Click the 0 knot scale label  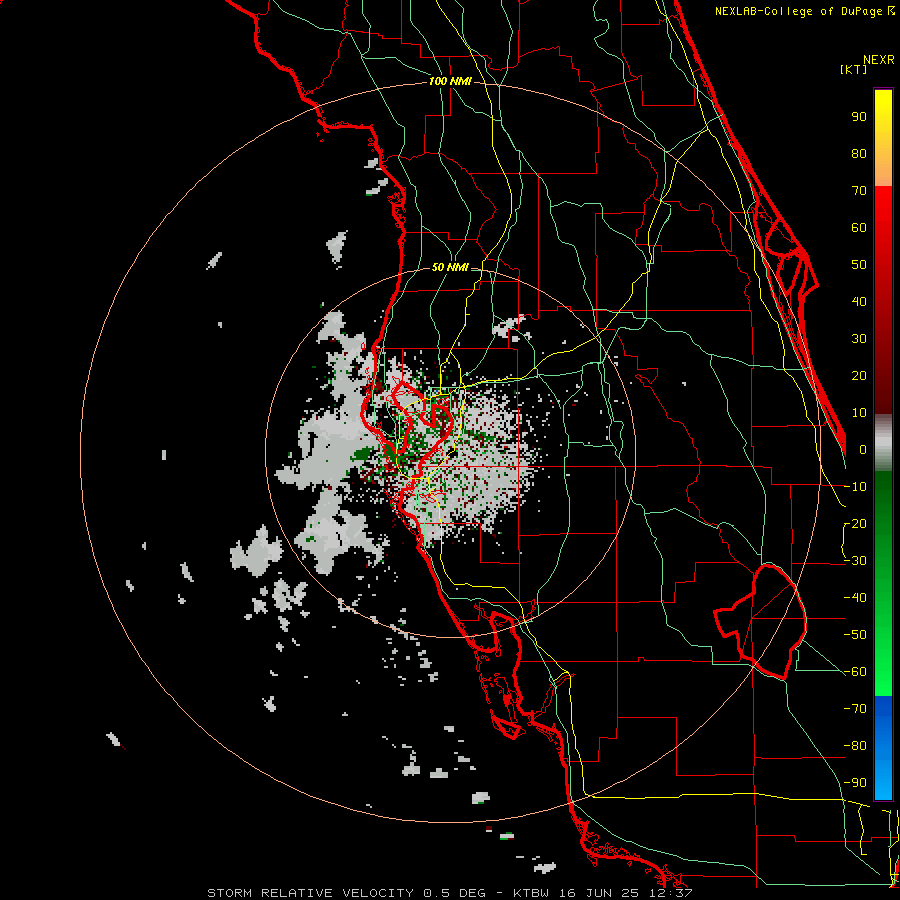(x=863, y=450)
